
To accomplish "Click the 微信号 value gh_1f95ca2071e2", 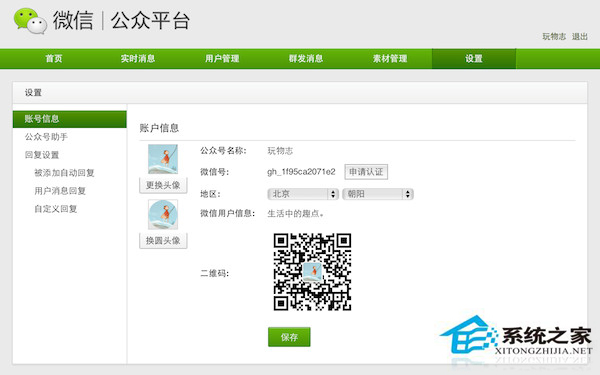I will [x=301, y=172].
